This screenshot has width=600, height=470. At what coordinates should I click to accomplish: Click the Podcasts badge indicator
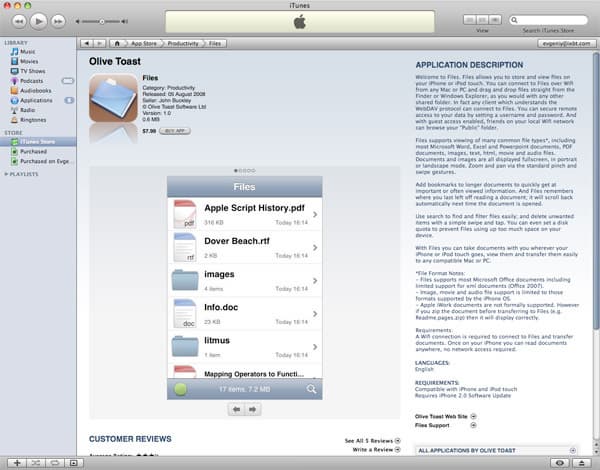[68, 81]
